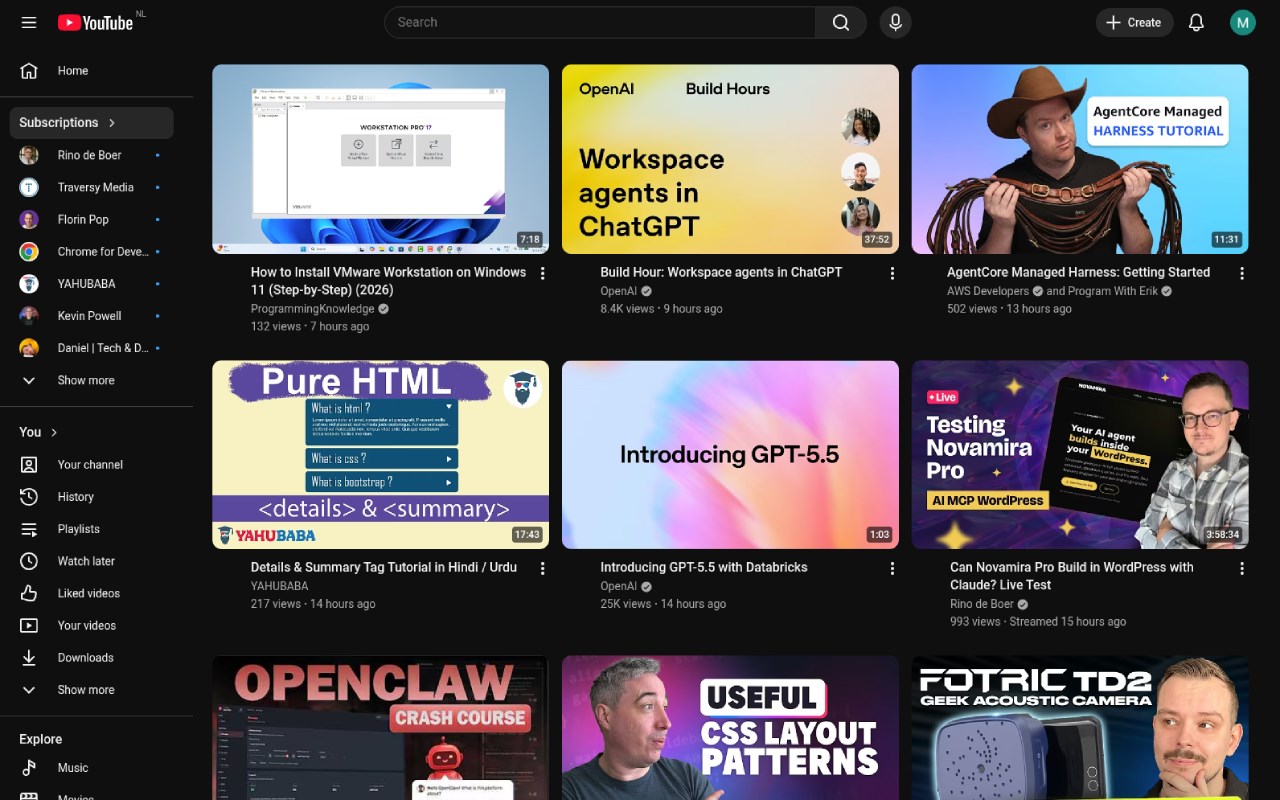Select Watch later in the sidebar
This screenshot has height=800, width=1280.
91,561
